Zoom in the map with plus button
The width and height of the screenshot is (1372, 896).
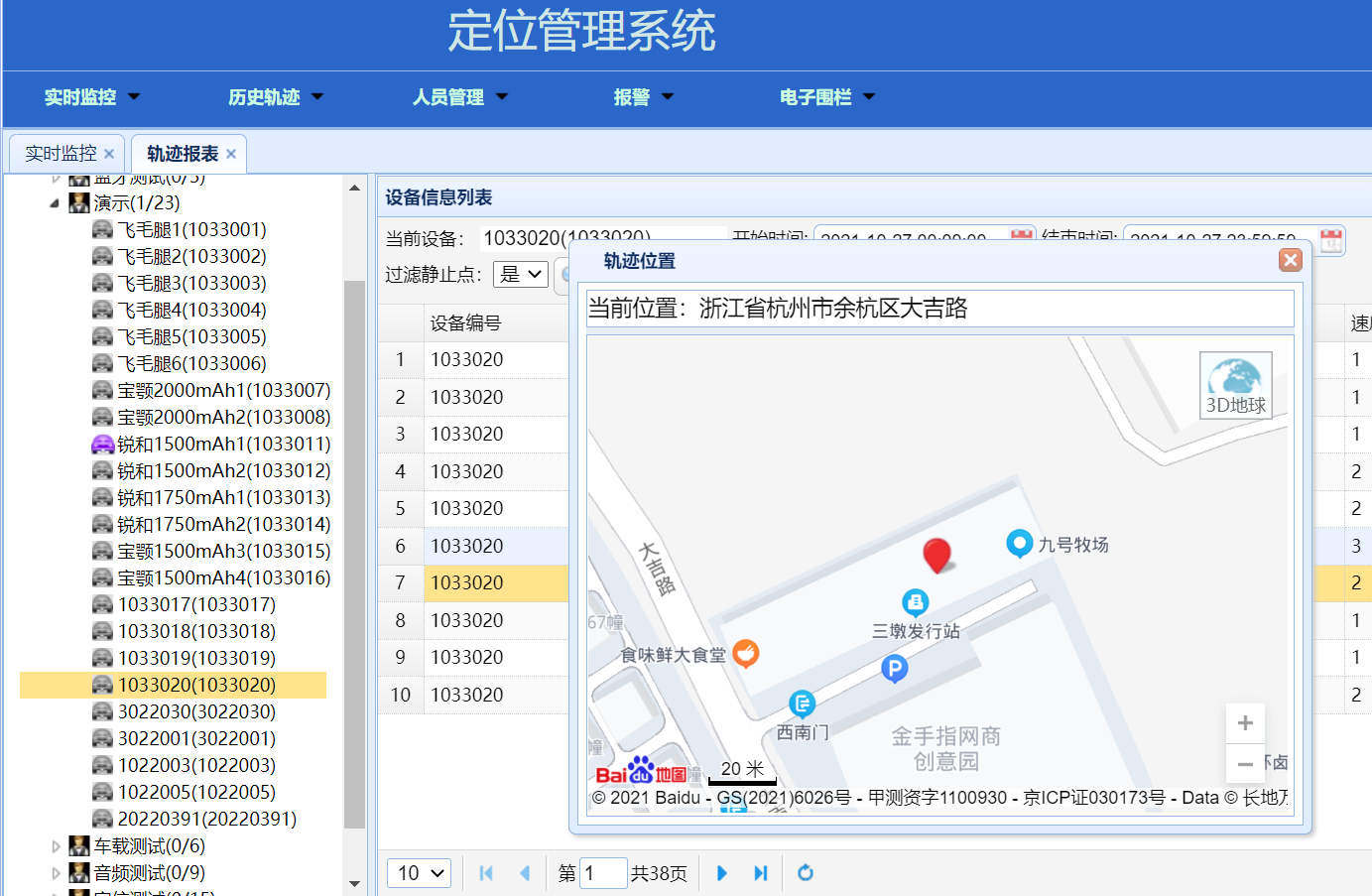pos(1245,723)
